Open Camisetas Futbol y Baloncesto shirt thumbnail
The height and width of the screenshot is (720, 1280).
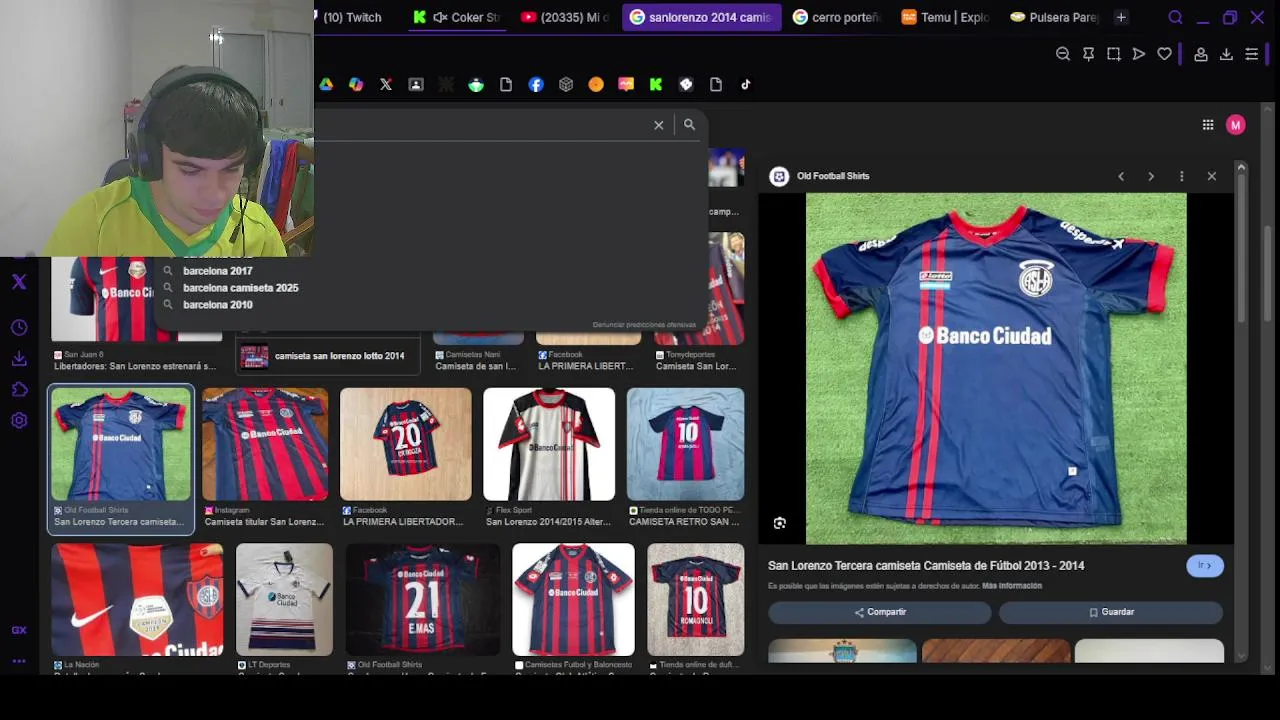click(573, 600)
